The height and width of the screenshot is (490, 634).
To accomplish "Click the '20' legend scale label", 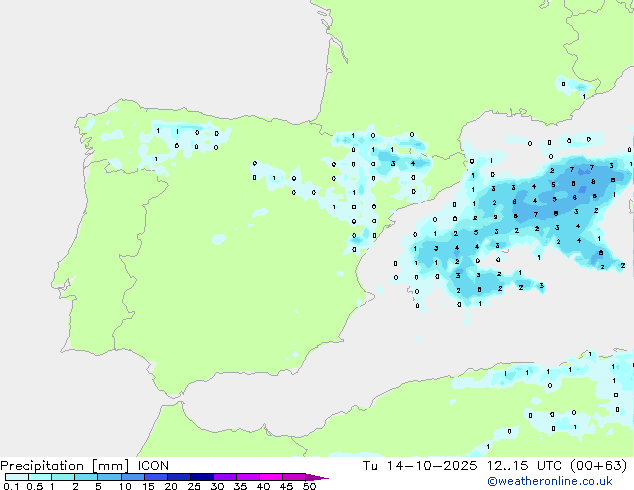I will (171, 486).
